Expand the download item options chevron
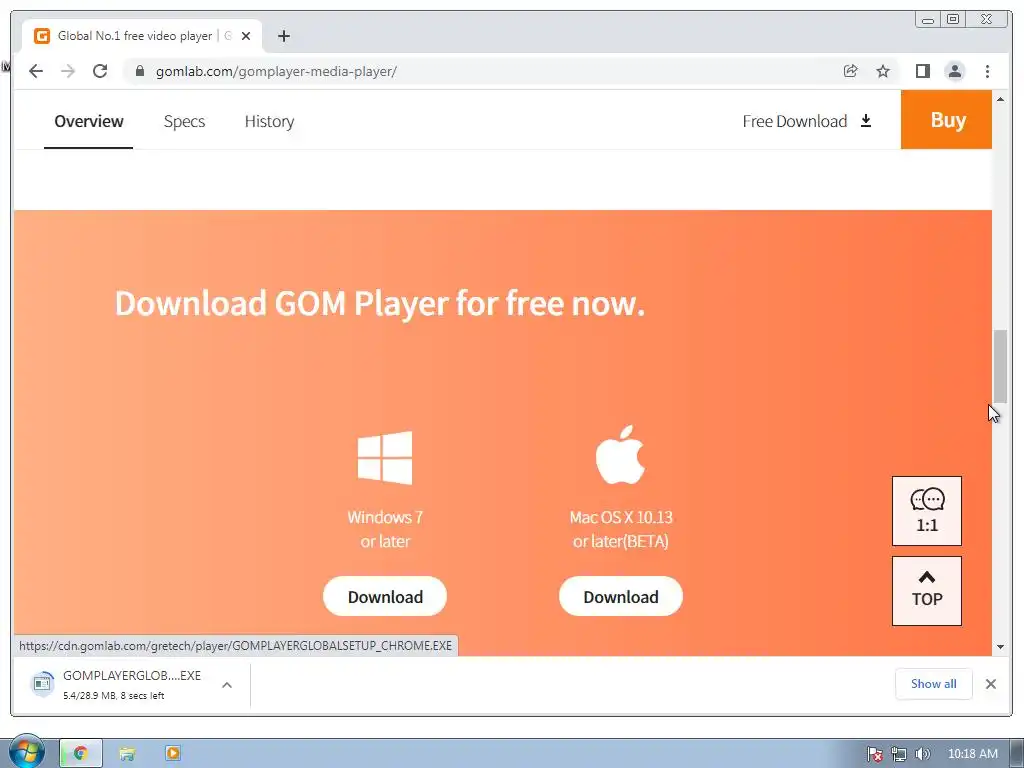Viewport: 1024px width, 768px height. (x=227, y=684)
